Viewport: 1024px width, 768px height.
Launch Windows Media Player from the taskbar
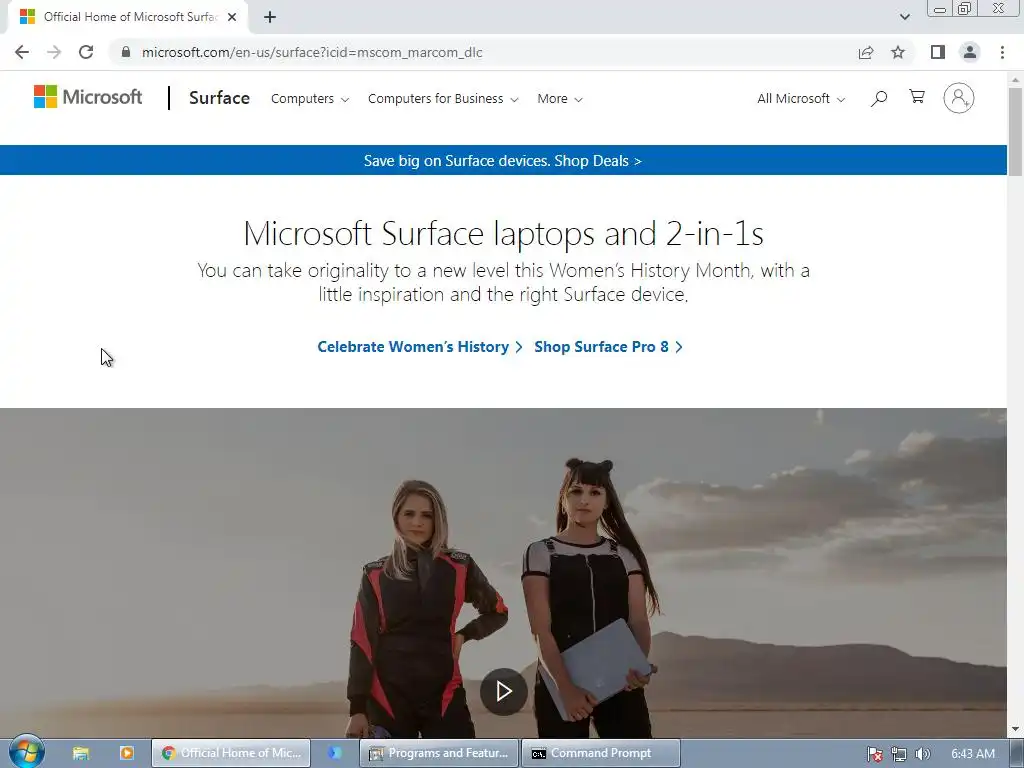pyautogui.click(x=127, y=753)
